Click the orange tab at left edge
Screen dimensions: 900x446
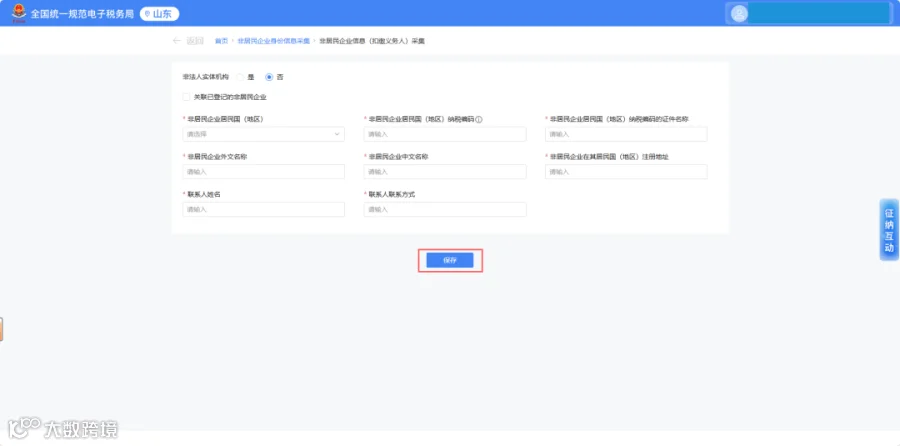2,329
